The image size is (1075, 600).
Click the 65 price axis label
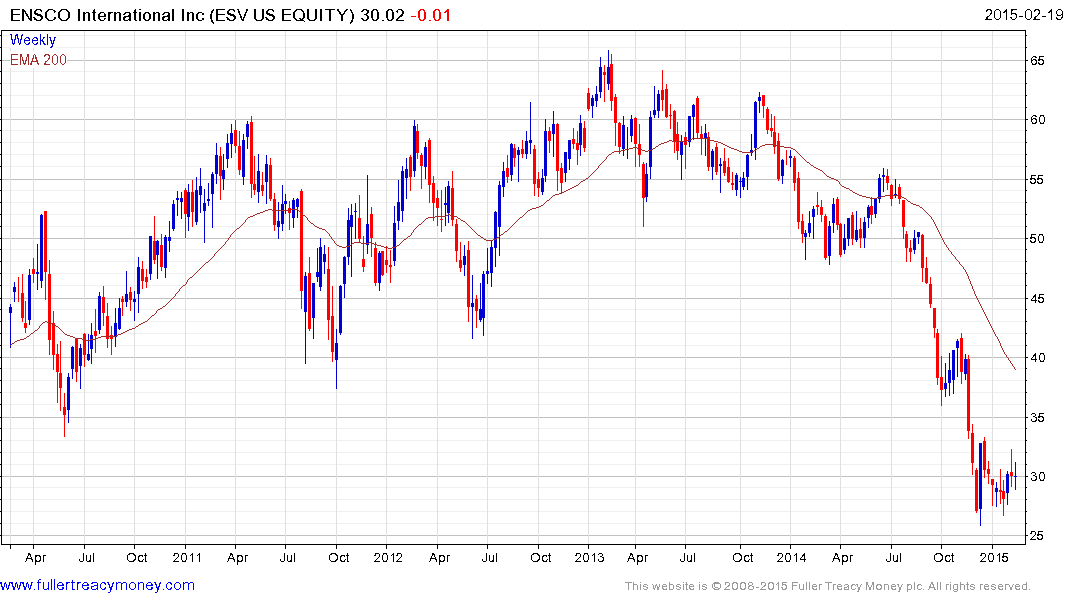(x=1038, y=61)
